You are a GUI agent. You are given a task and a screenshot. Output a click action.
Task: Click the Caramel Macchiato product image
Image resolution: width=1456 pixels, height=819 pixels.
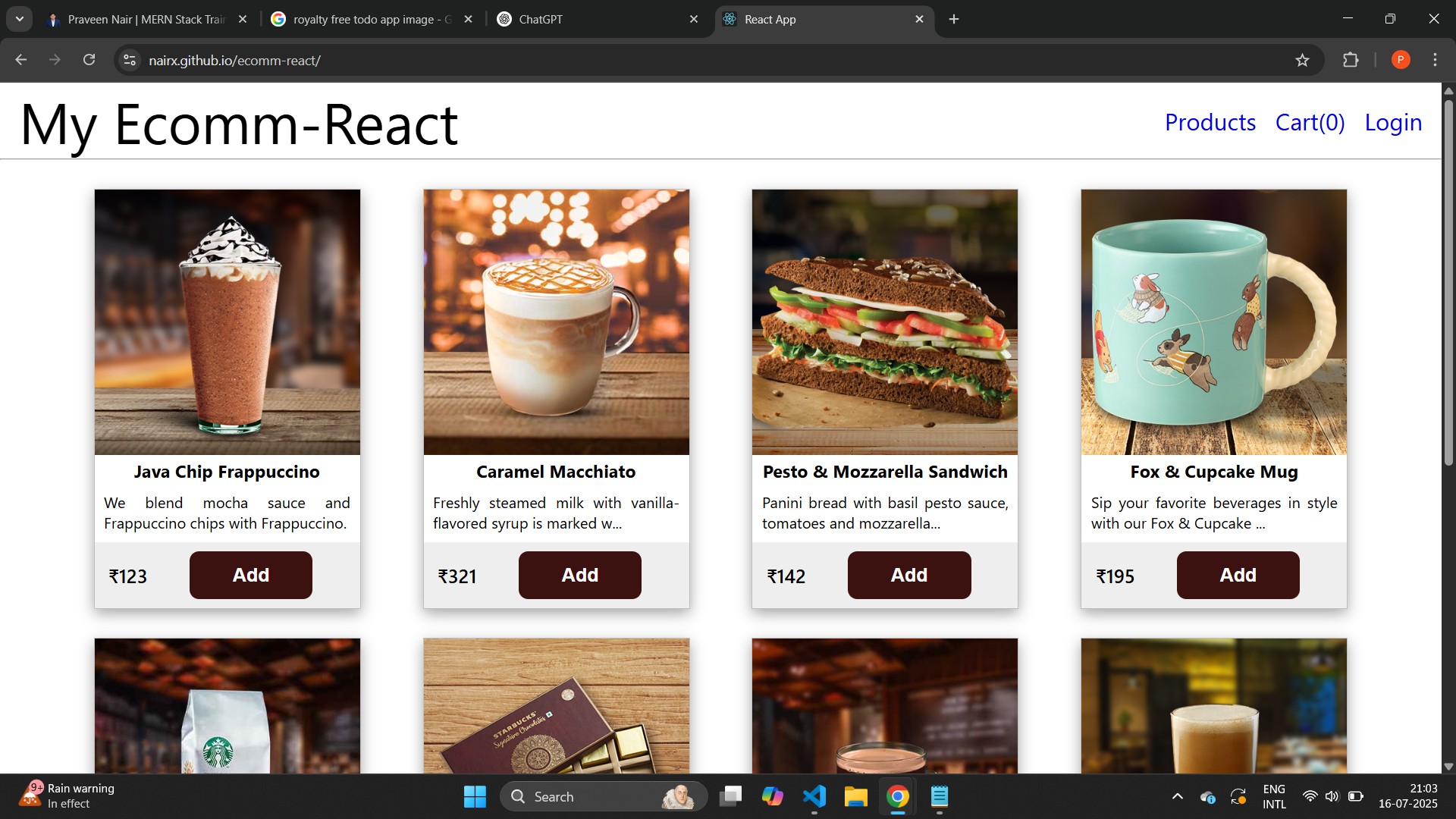click(556, 322)
